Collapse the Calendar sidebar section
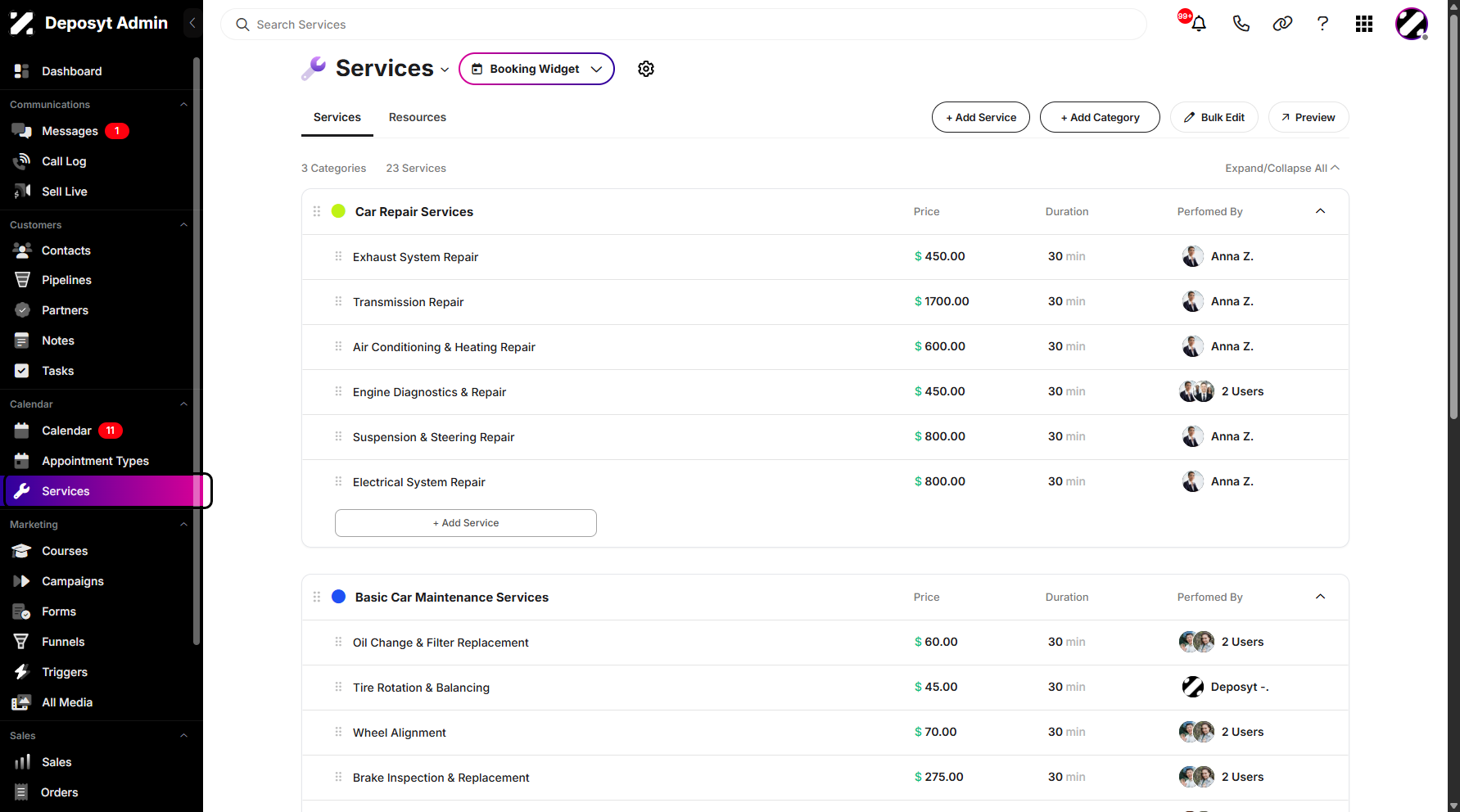The height and width of the screenshot is (812, 1460). click(x=183, y=404)
